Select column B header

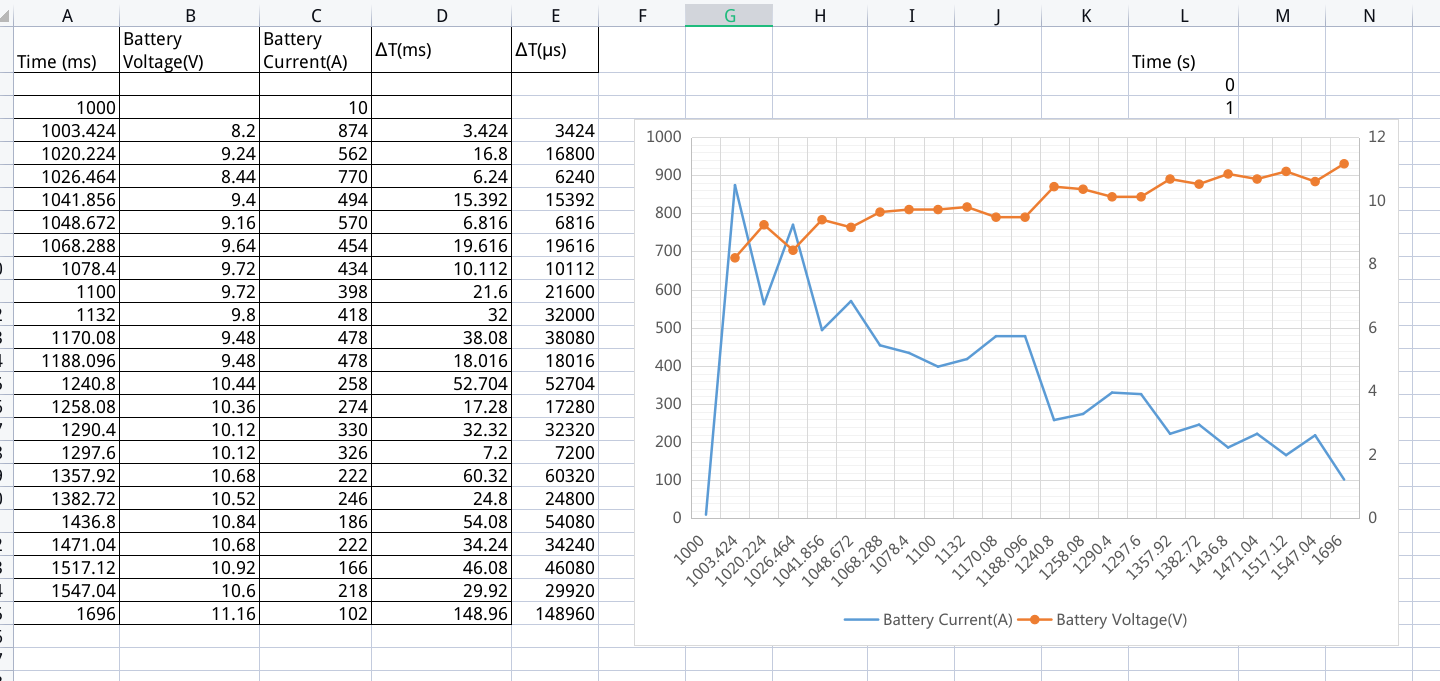tap(190, 15)
